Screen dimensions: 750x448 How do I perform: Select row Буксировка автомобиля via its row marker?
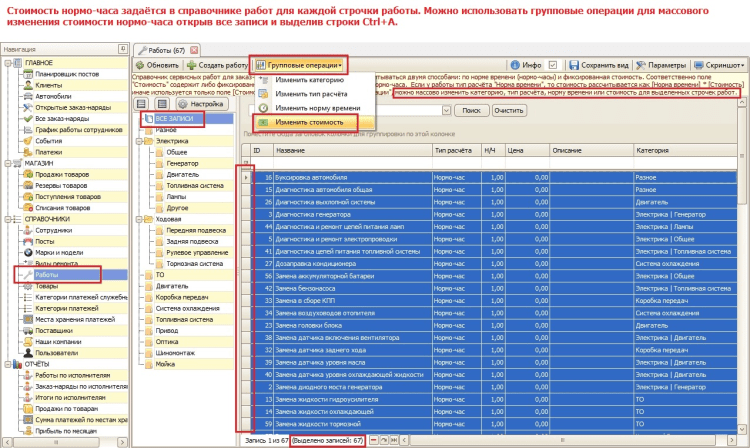tap(247, 177)
